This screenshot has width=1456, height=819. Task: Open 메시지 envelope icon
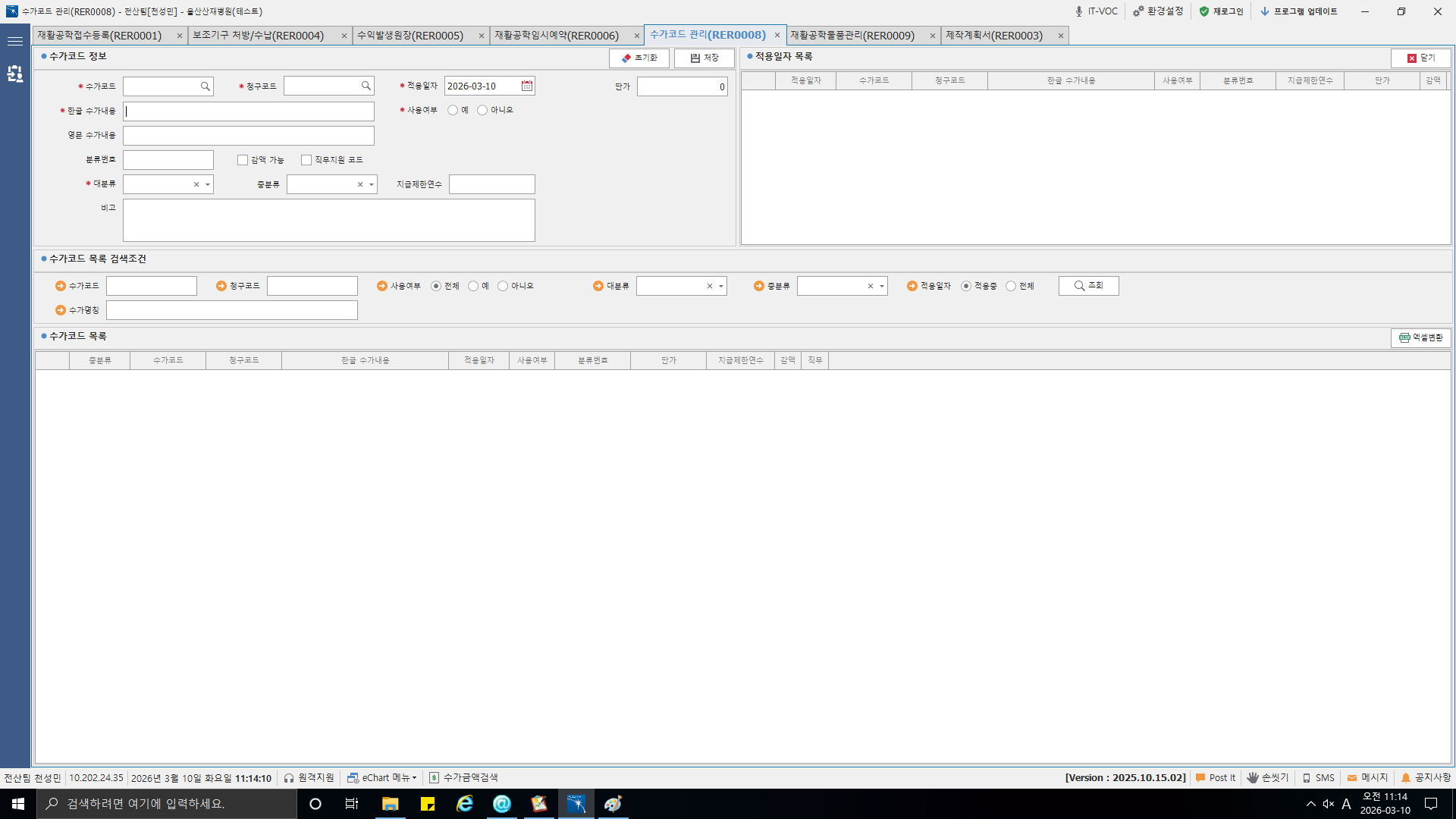coord(1352,778)
